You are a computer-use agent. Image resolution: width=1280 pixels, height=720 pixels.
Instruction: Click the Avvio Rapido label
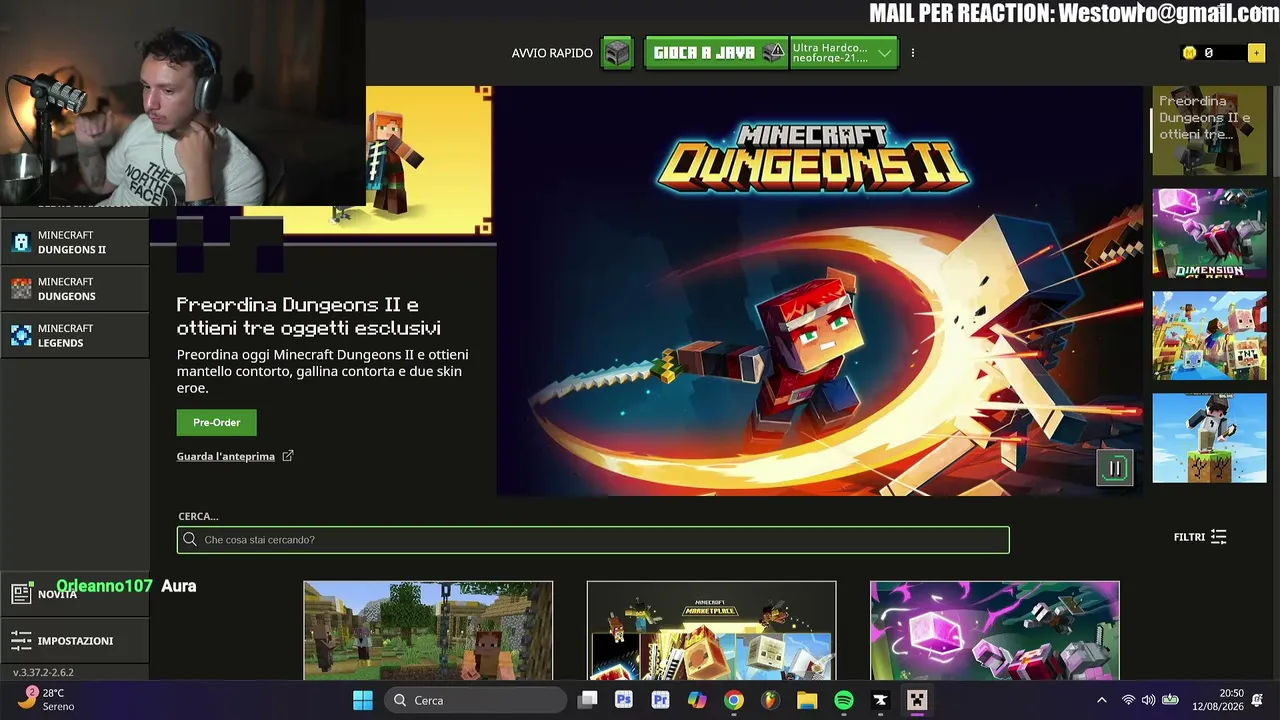(x=552, y=53)
